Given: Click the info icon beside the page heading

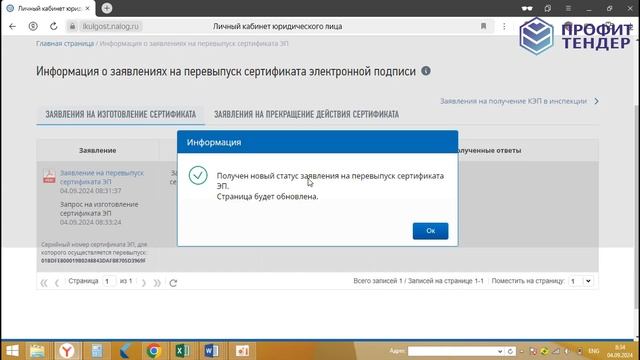Looking at the screenshot, I should pos(426,71).
